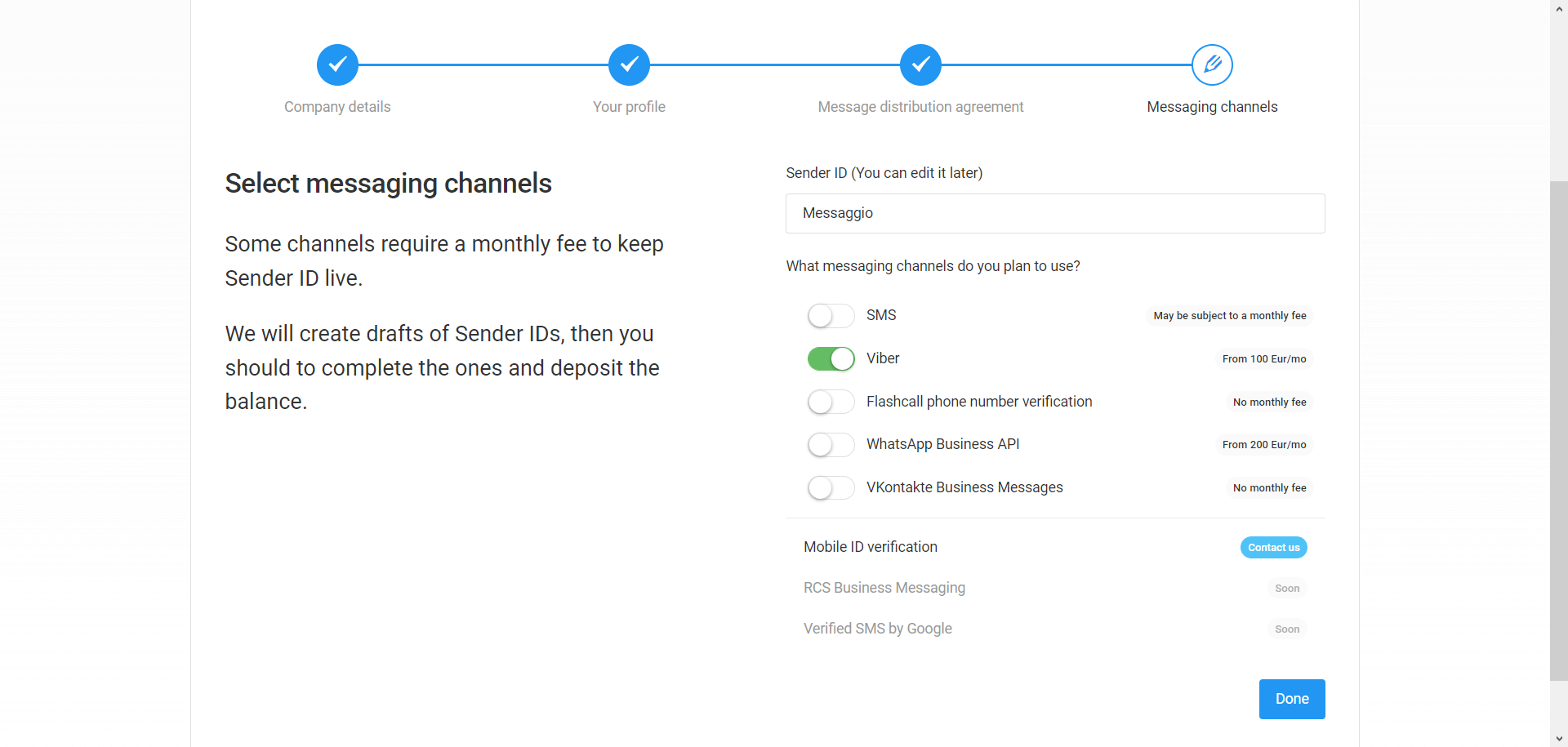Click the Verified SMS by Google label
This screenshot has width=1568, height=747.
click(878, 629)
